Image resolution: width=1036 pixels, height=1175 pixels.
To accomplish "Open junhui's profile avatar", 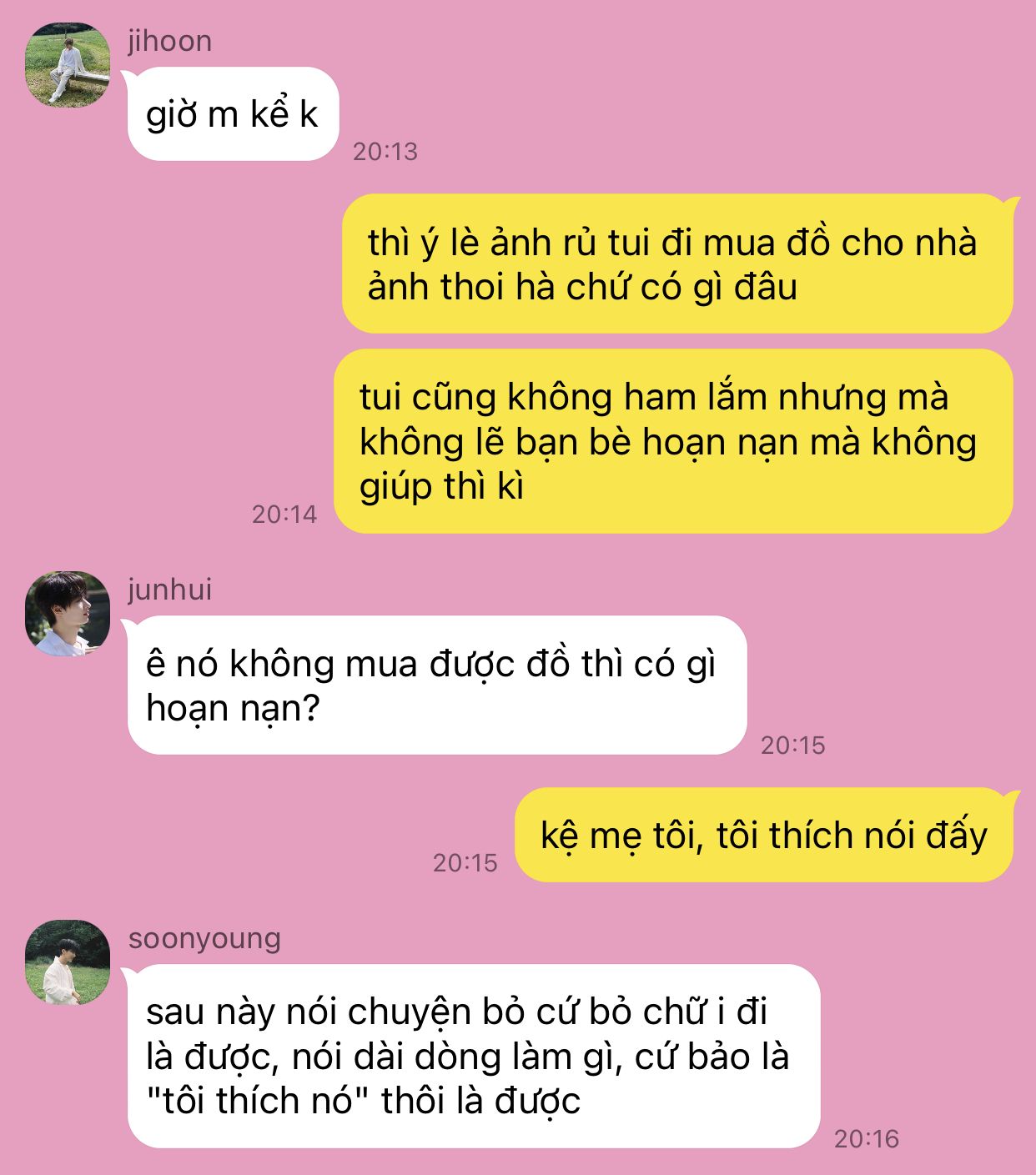I will [x=68, y=613].
